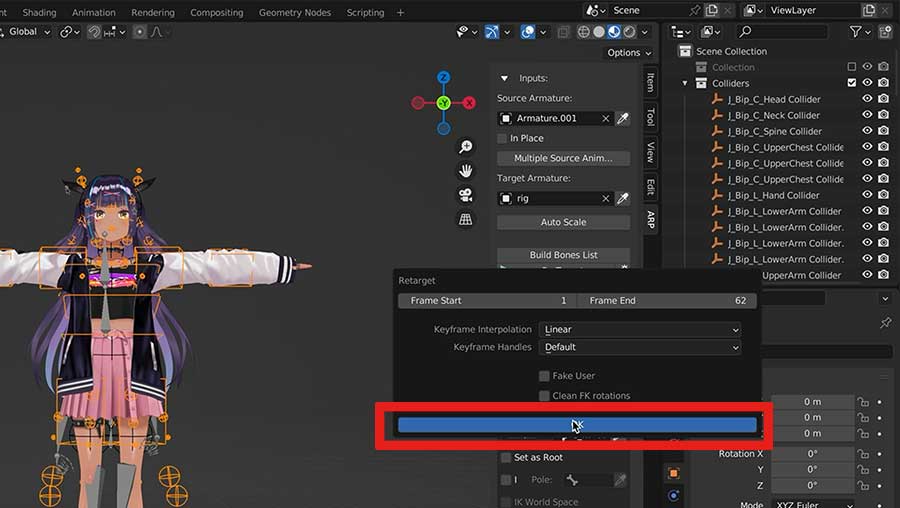Toggle the viewport overlays icon
Viewport: 900px width, 508px height.
pos(528,32)
